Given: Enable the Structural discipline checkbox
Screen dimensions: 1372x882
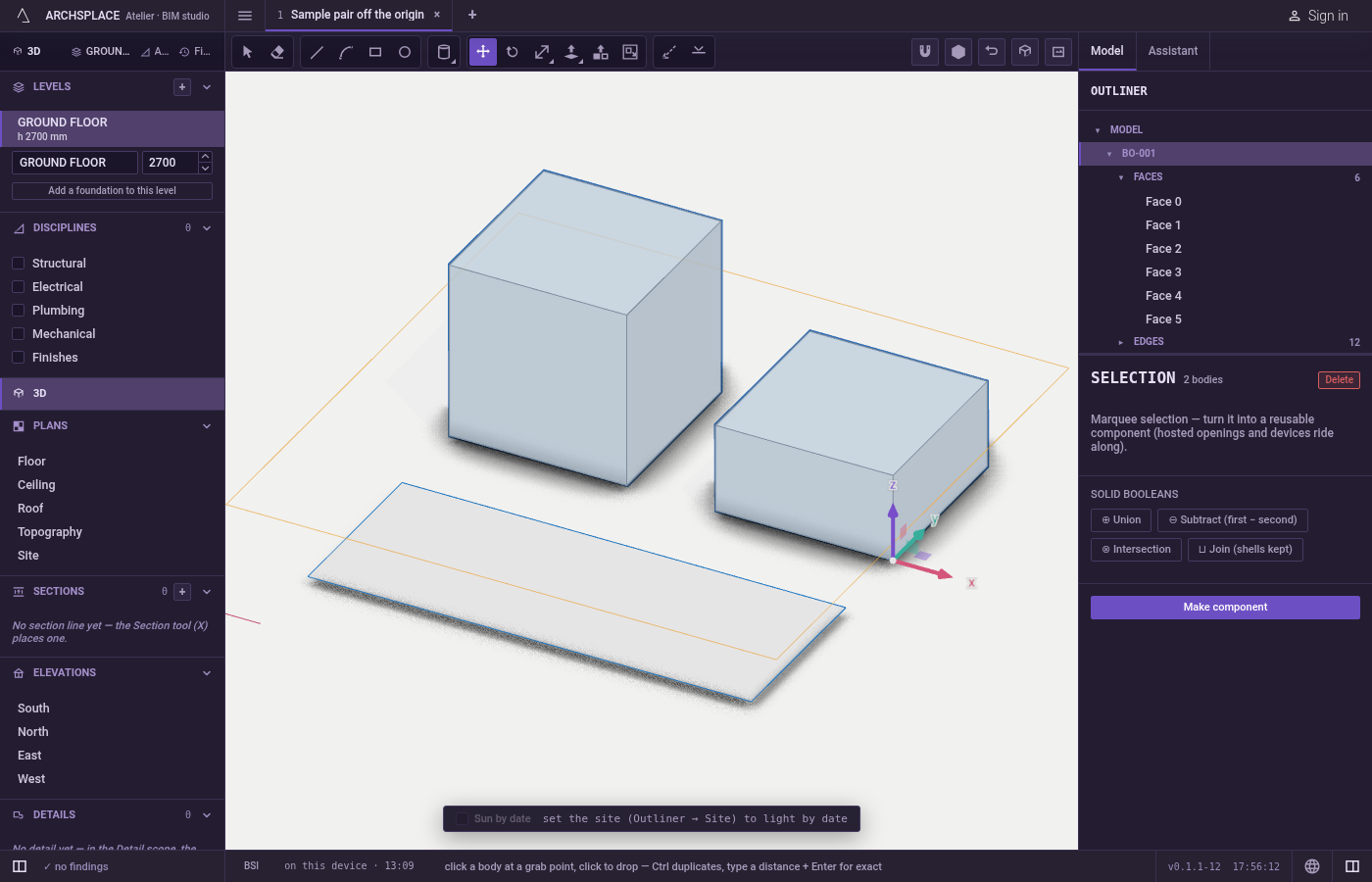Looking at the screenshot, I should point(18,264).
